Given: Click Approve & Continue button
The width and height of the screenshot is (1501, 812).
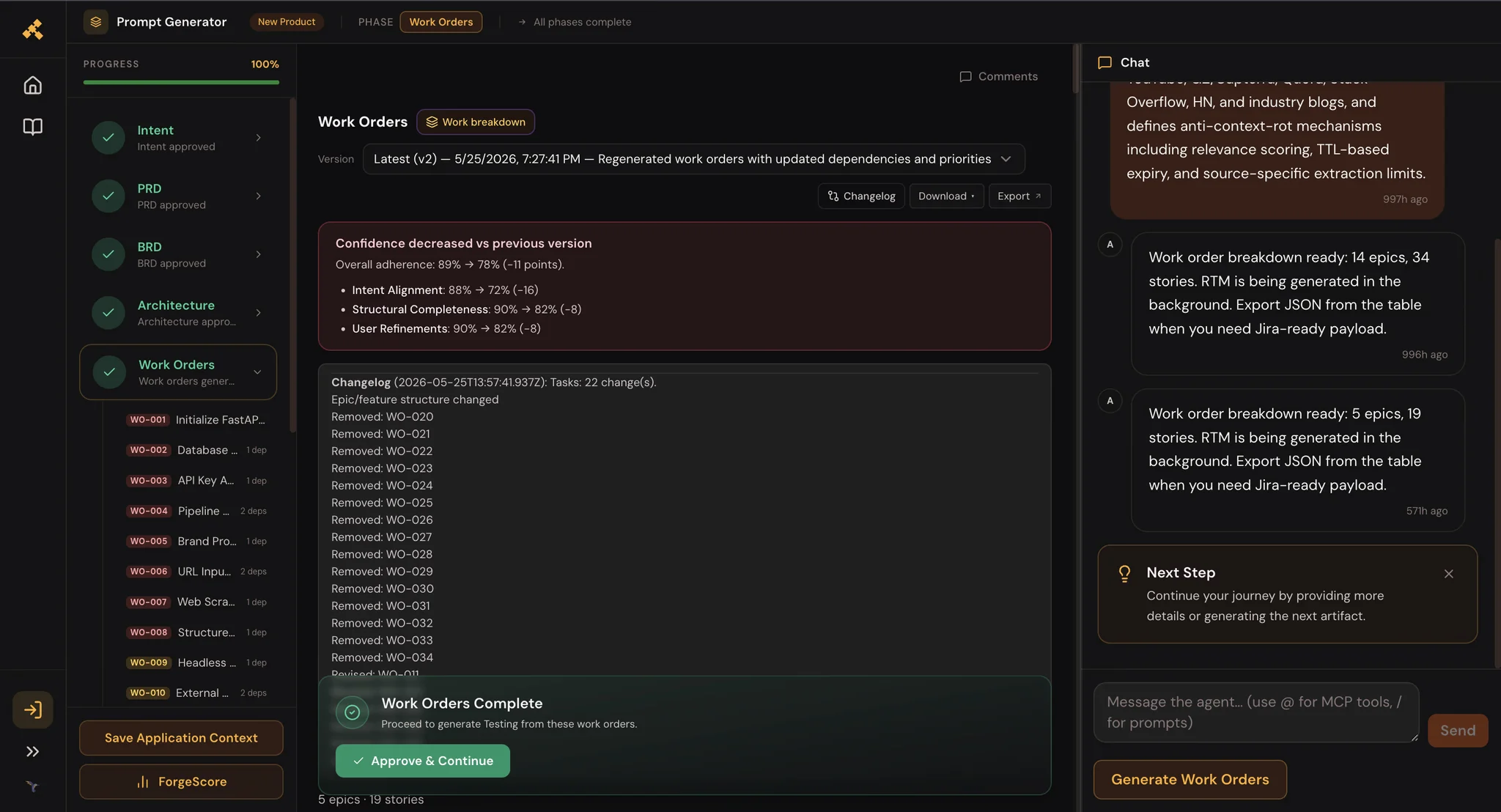Looking at the screenshot, I should tap(423, 761).
